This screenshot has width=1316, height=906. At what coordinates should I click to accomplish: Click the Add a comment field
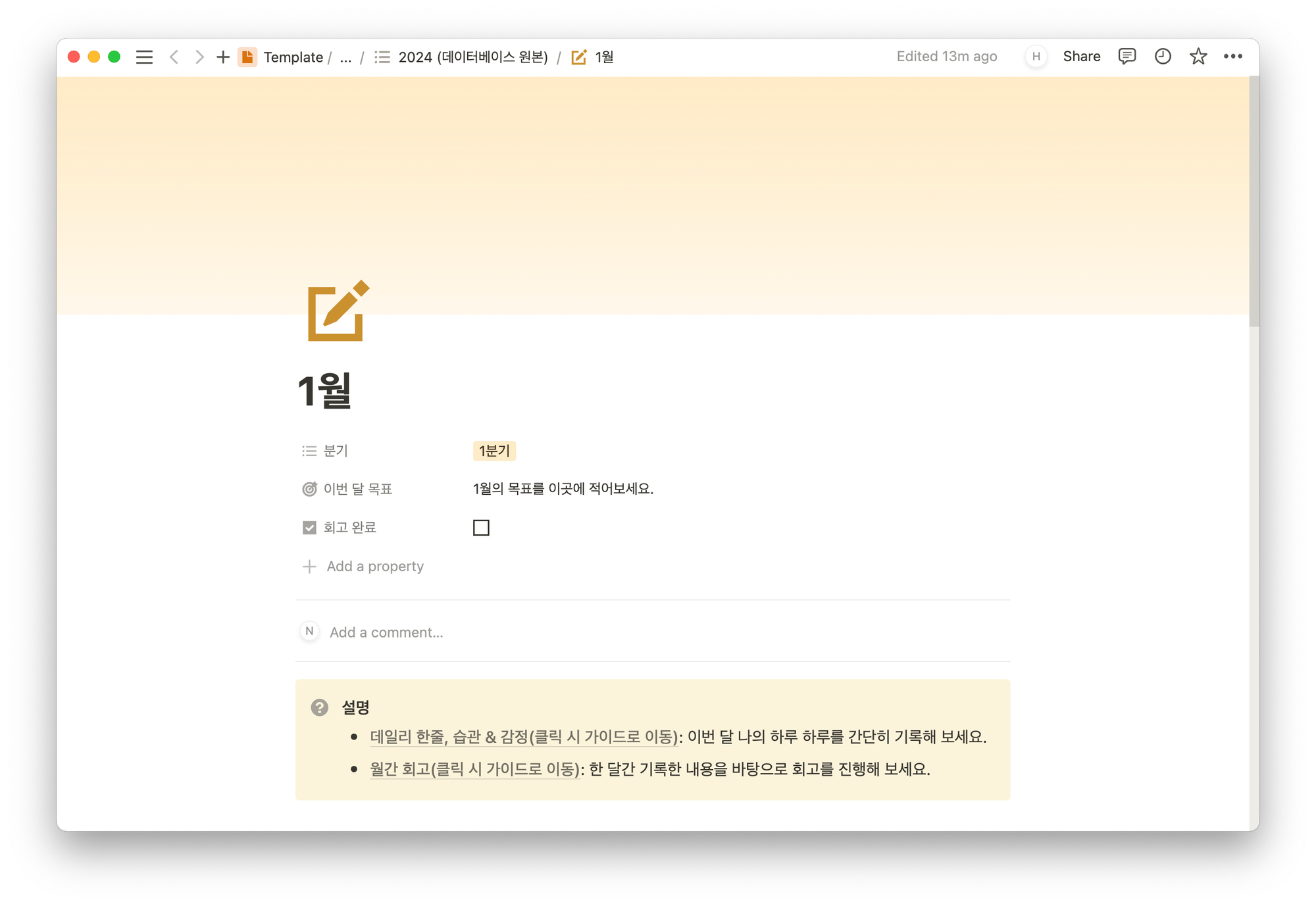(x=386, y=632)
